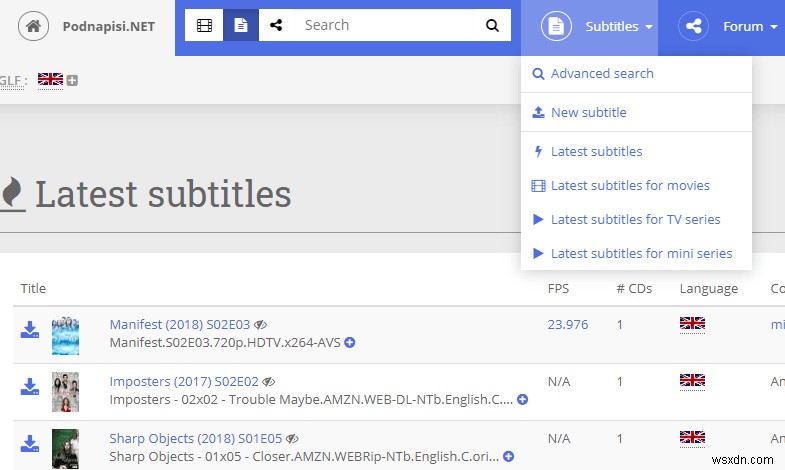
Task: Open the Imposters poster thumbnail
Action: (x=66, y=392)
